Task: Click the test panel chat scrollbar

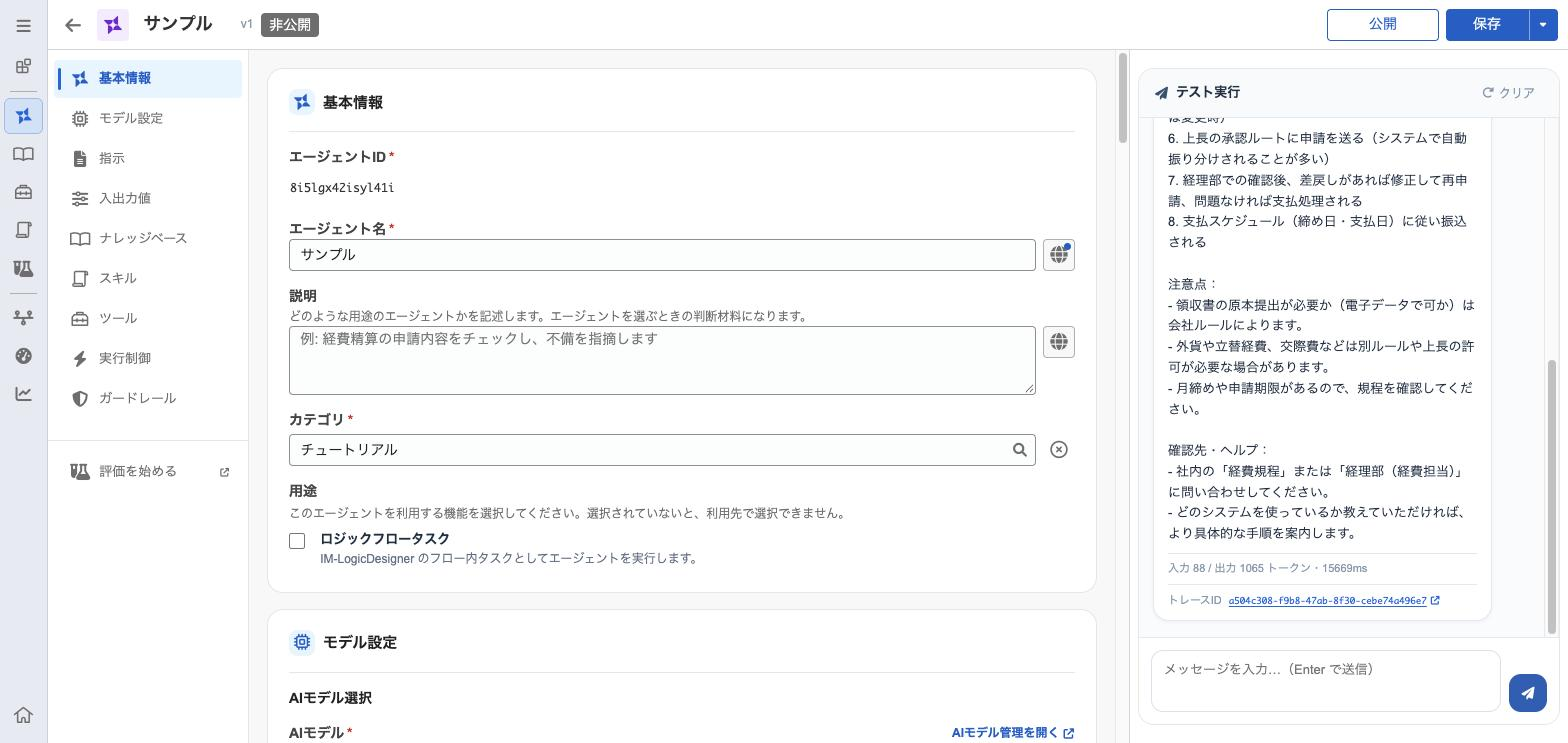Action: point(1552,497)
